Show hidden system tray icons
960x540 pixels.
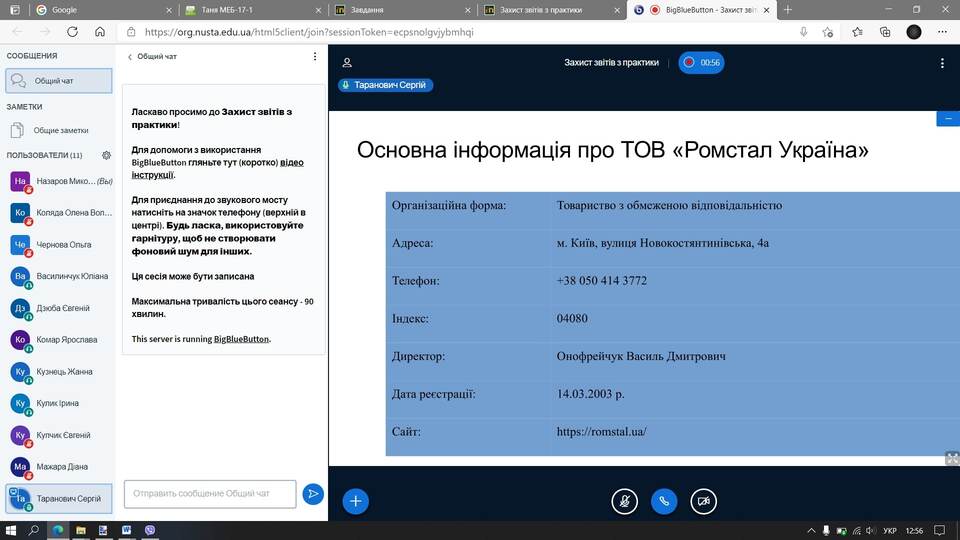point(811,530)
